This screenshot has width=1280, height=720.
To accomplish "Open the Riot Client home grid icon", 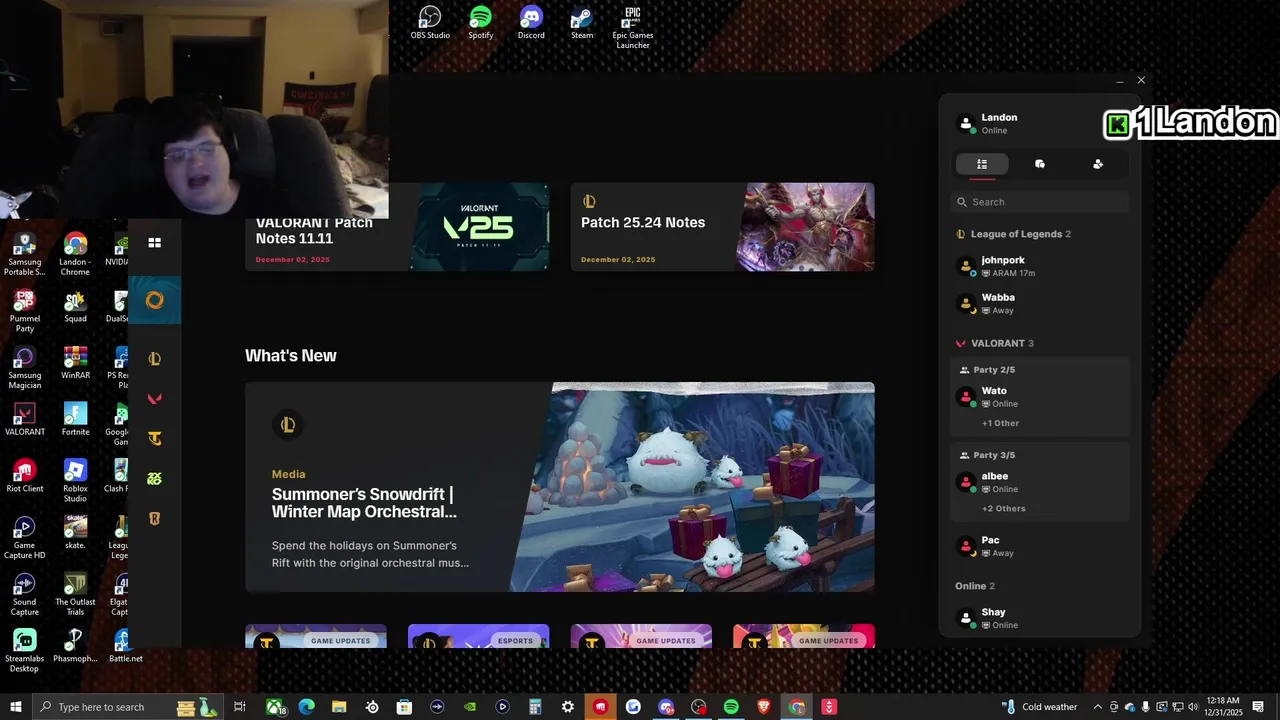I will pyautogui.click(x=154, y=242).
